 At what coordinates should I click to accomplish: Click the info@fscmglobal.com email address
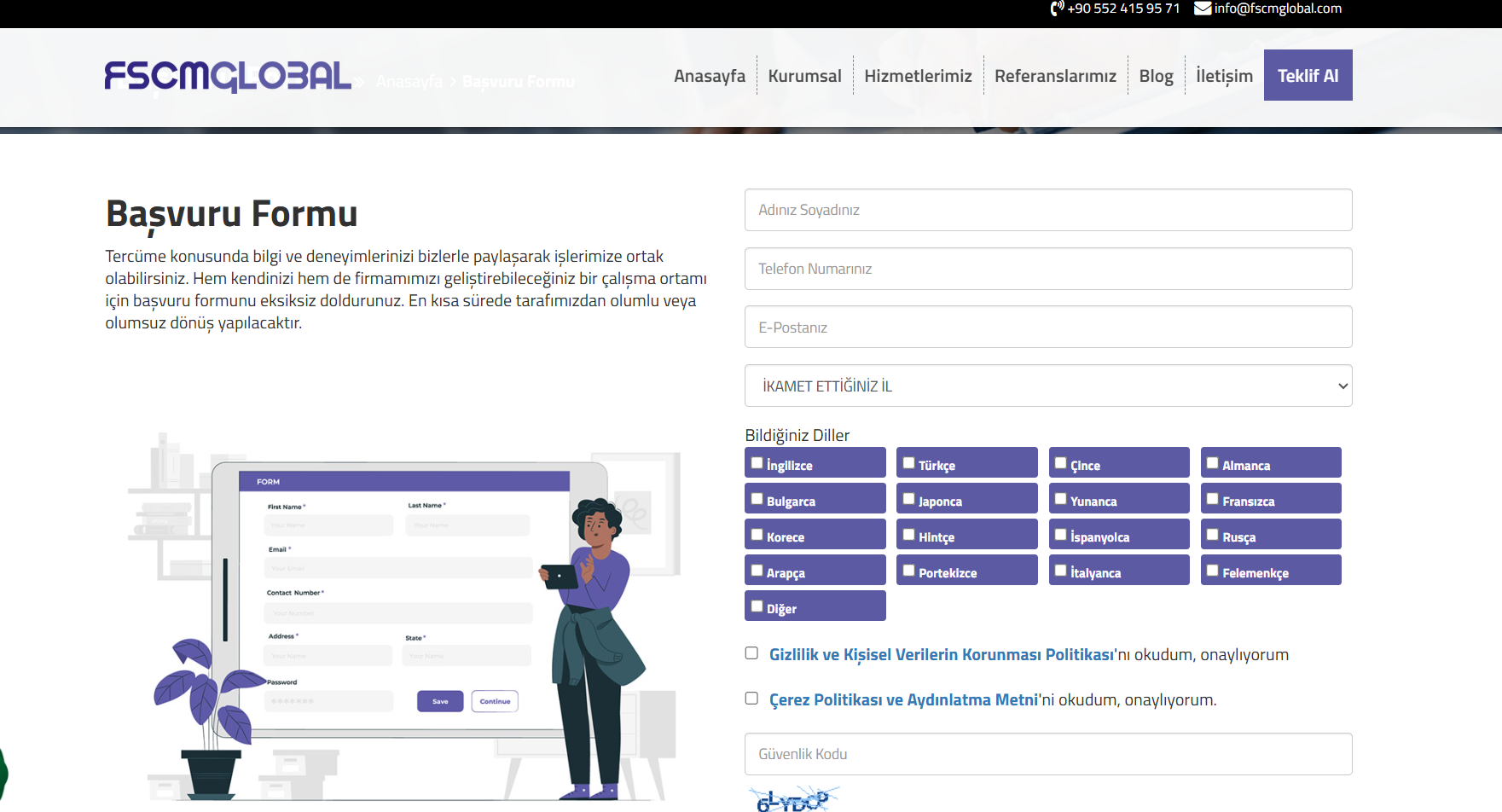point(1278,9)
